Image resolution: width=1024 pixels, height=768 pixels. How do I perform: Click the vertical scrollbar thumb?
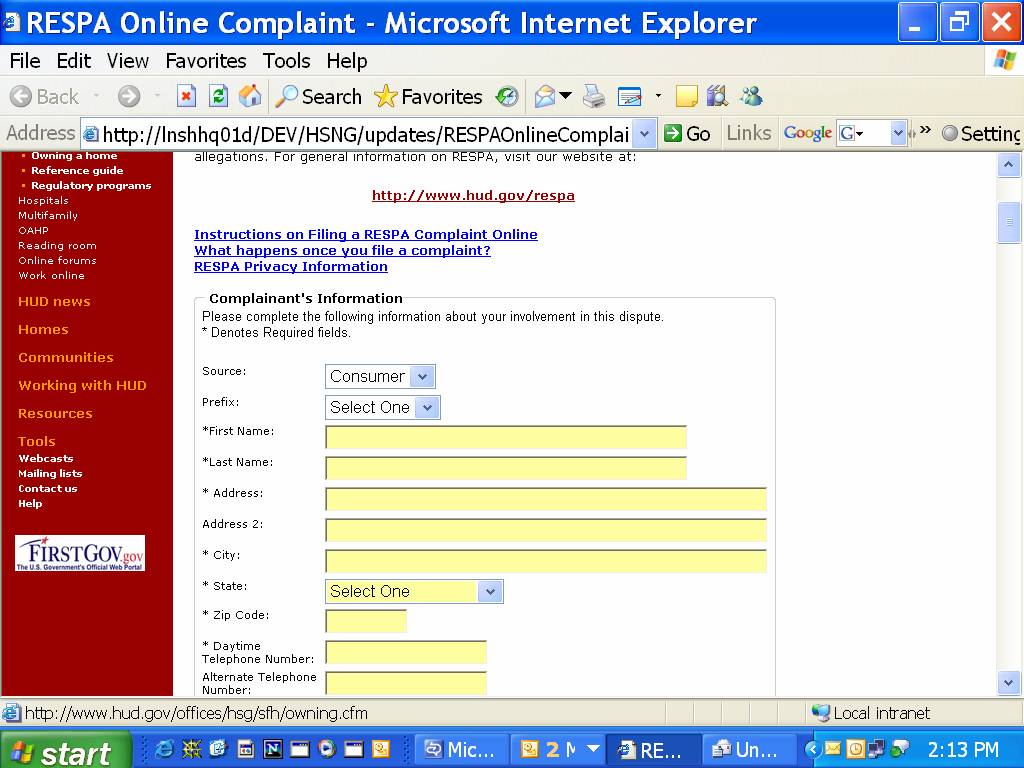click(1009, 222)
